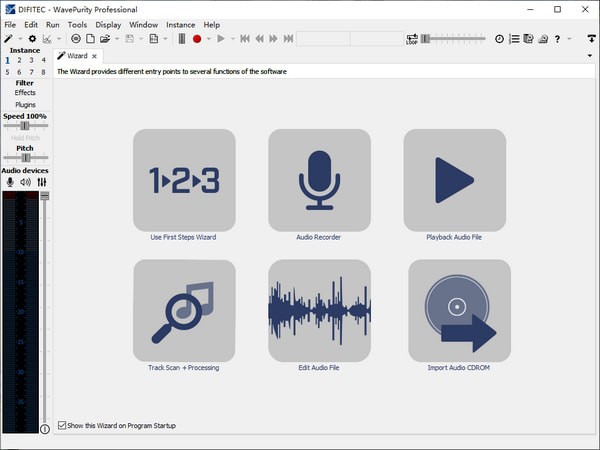Image resolution: width=600 pixels, height=450 pixels.
Task: Expand the dropdown arrow beside the record button
Action: tap(209, 39)
